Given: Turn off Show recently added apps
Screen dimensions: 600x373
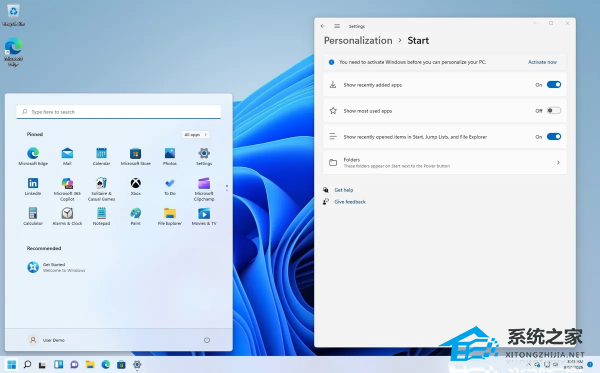Looking at the screenshot, I should (x=554, y=85).
